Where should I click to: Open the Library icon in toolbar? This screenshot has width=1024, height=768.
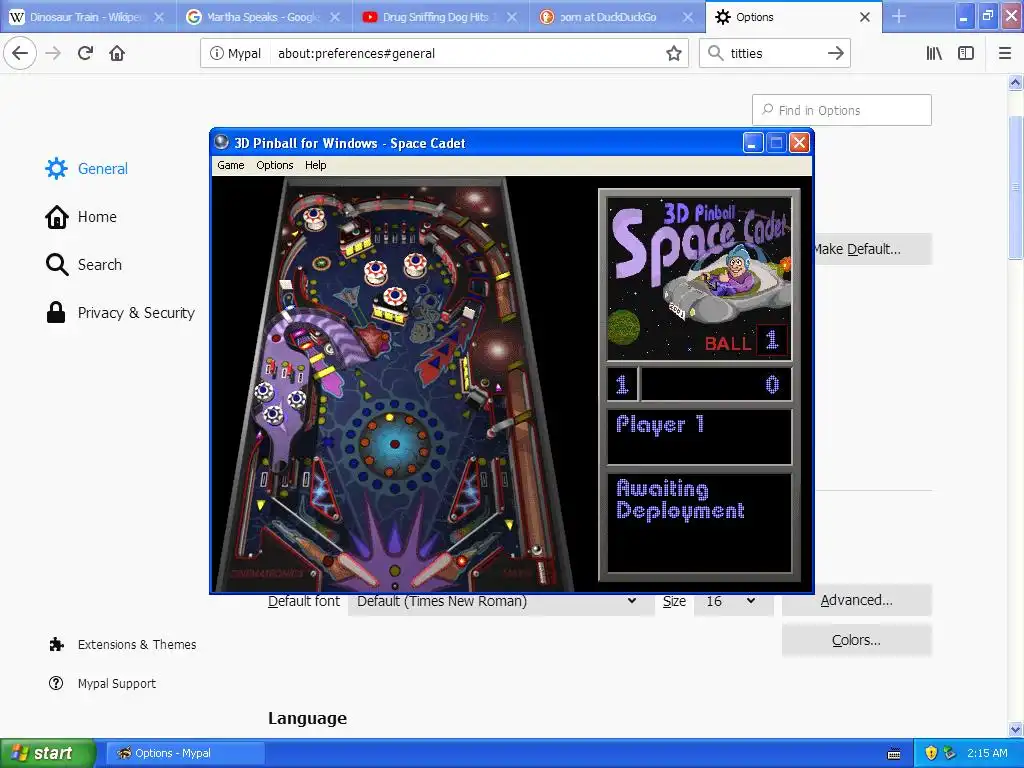pyautogui.click(x=934, y=53)
